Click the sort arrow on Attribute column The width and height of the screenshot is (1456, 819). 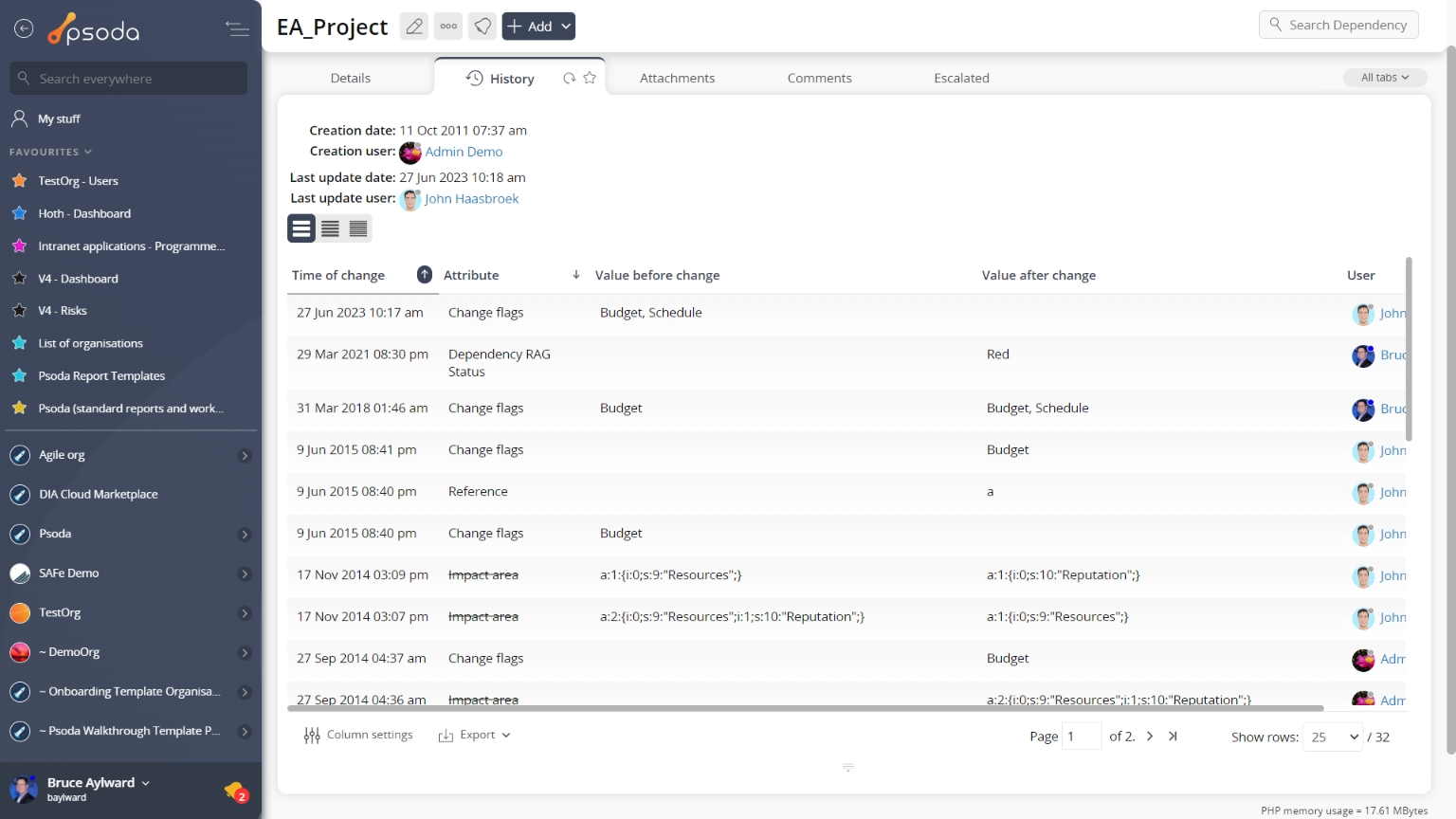tap(575, 275)
